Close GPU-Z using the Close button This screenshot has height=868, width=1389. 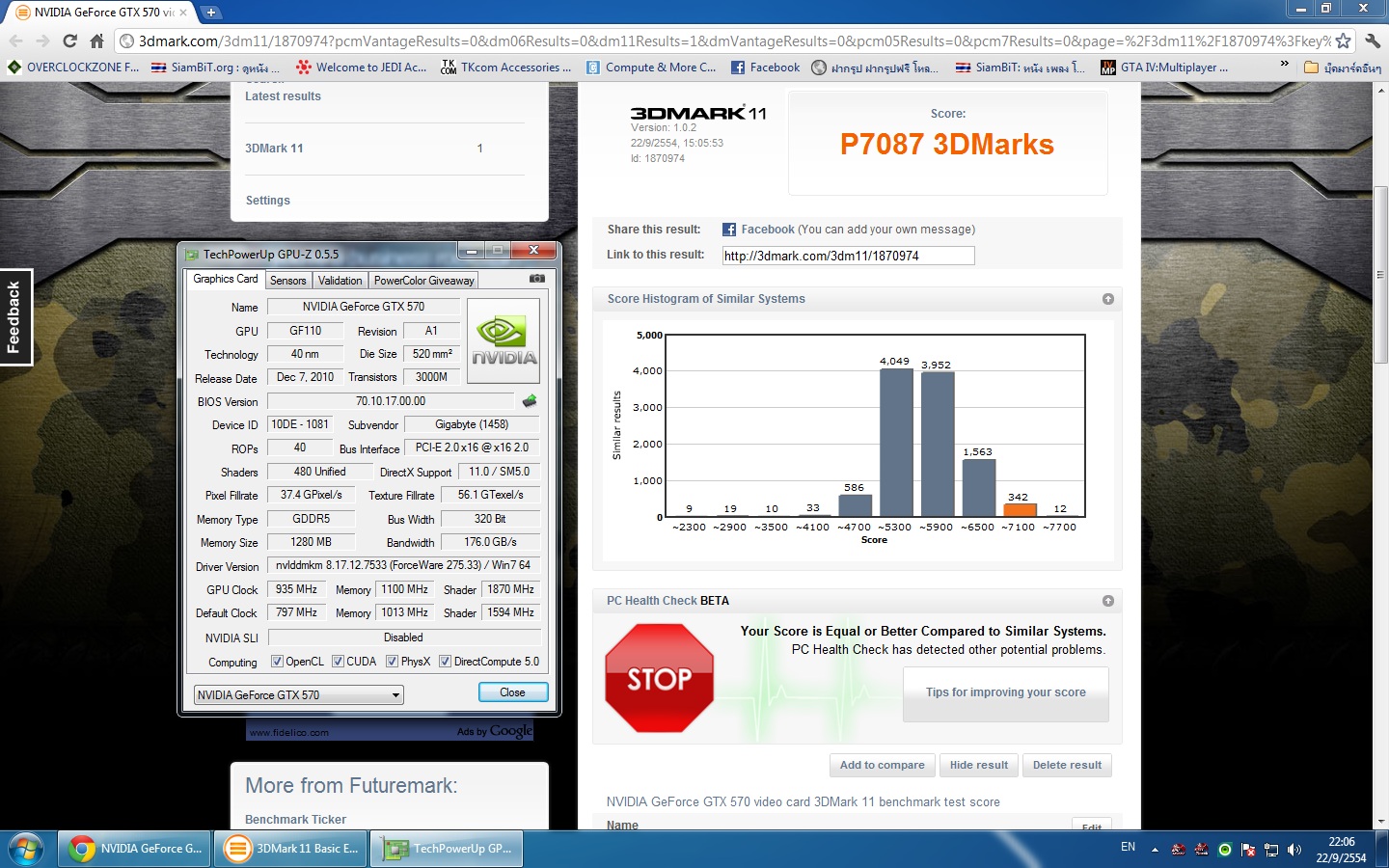(513, 692)
